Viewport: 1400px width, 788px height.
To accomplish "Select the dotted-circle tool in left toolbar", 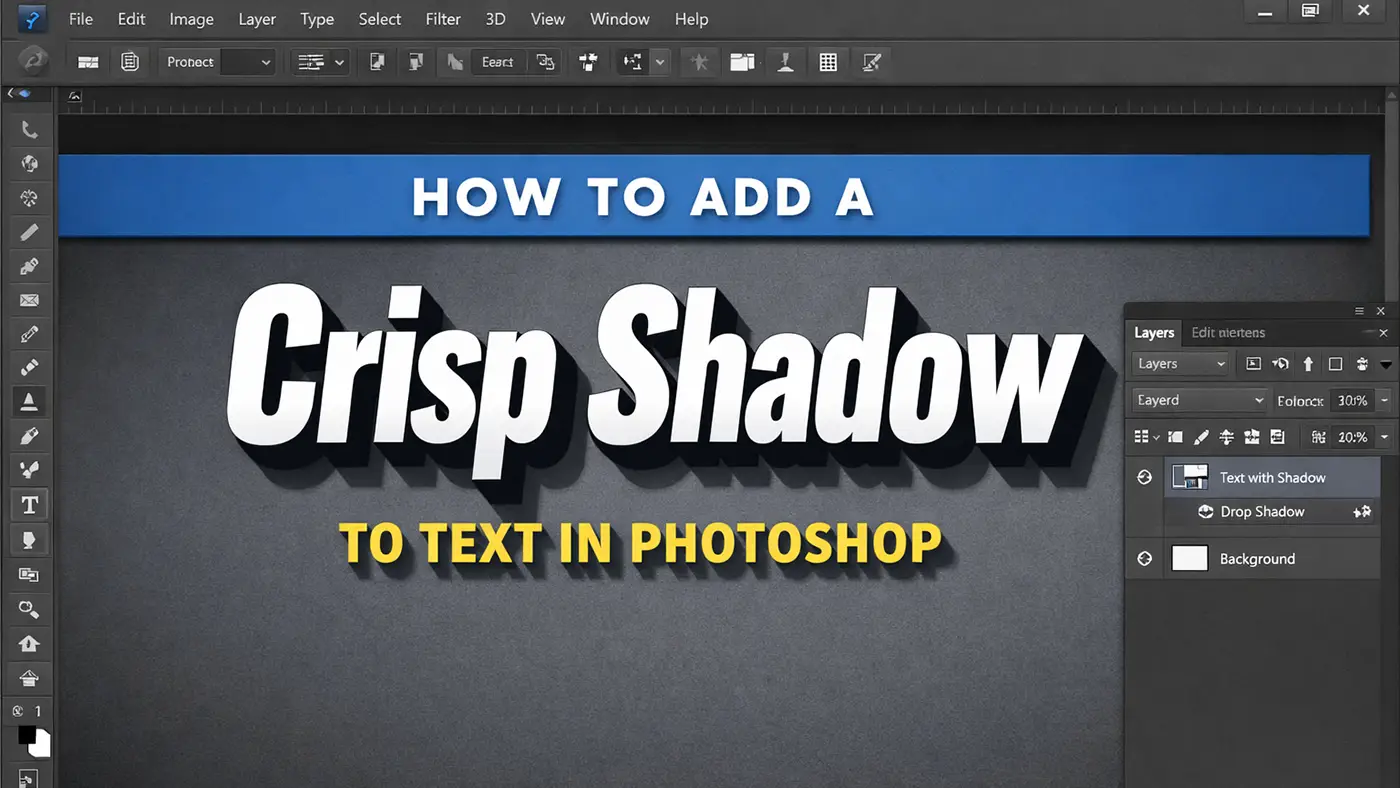I will pyautogui.click(x=29, y=198).
